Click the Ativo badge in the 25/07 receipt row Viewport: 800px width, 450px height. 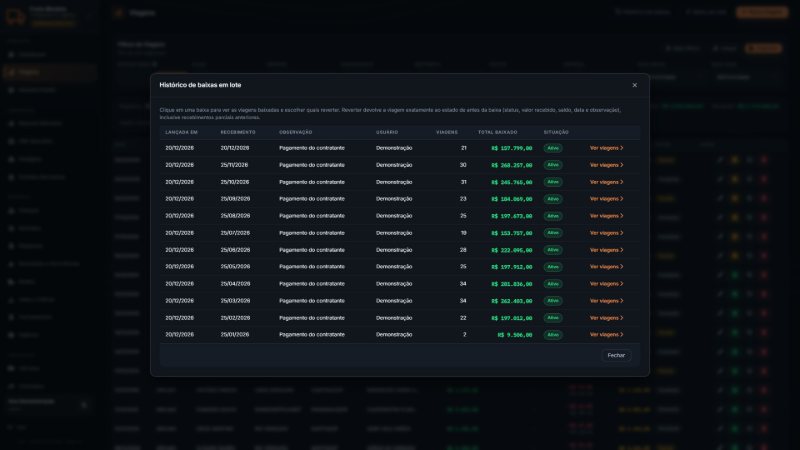click(x=553, y=233)
